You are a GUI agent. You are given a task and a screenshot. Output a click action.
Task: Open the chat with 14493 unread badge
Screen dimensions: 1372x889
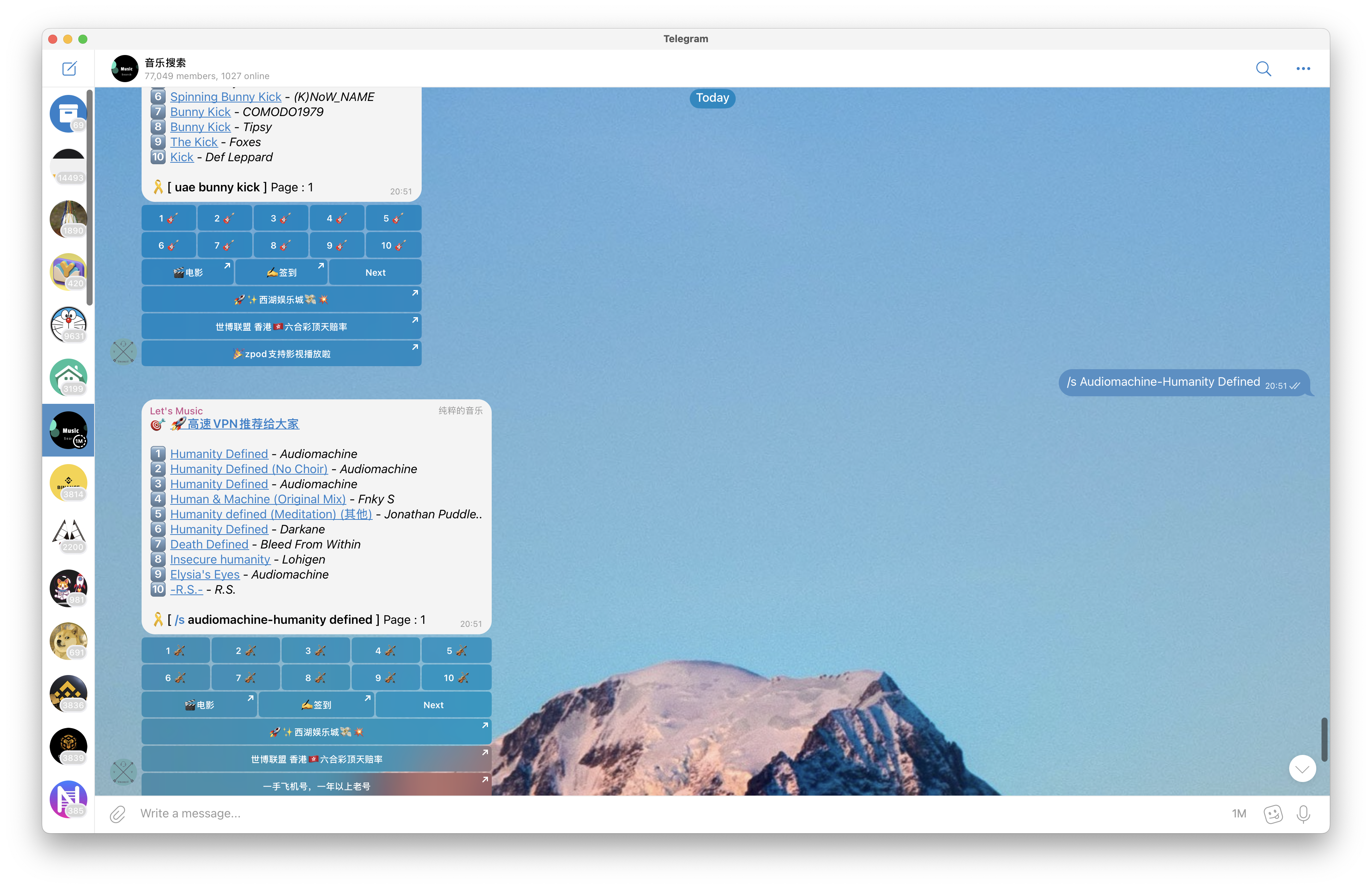tap(68, 166)
